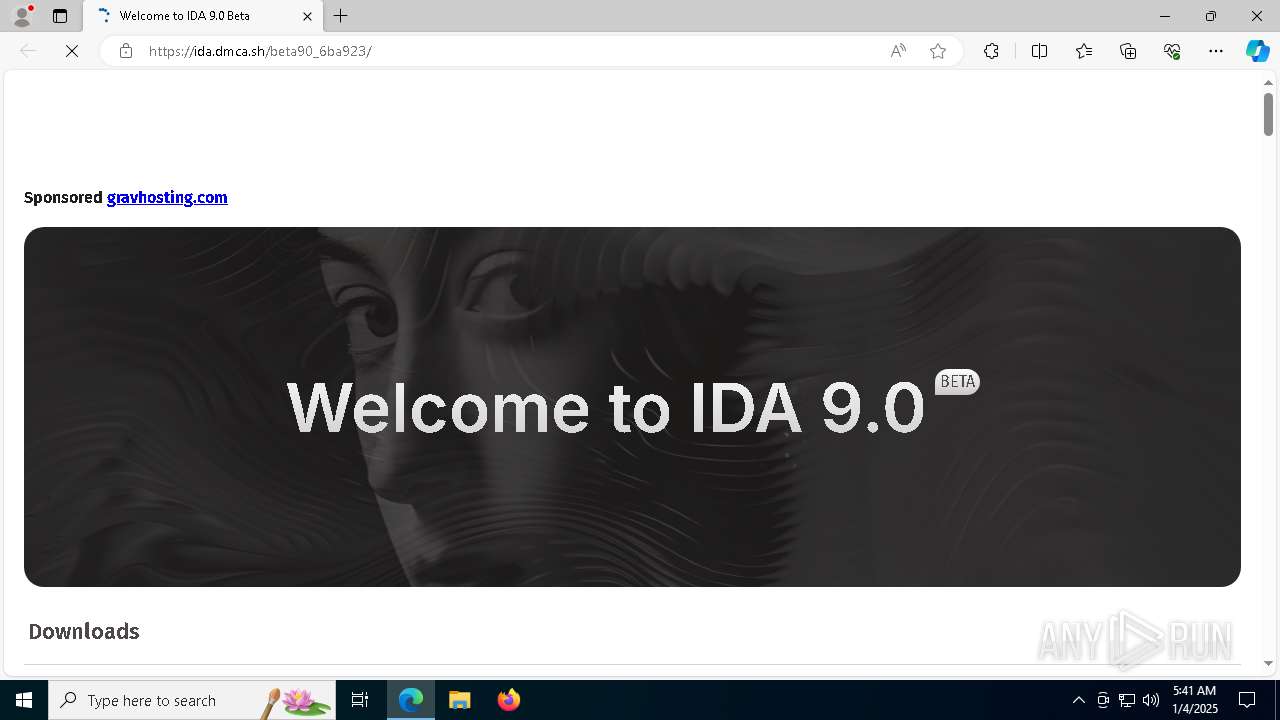This screenshot has height=720, width=1280.
Task: Click the page scrollbar down arrow
Action: pos(1268,663)
